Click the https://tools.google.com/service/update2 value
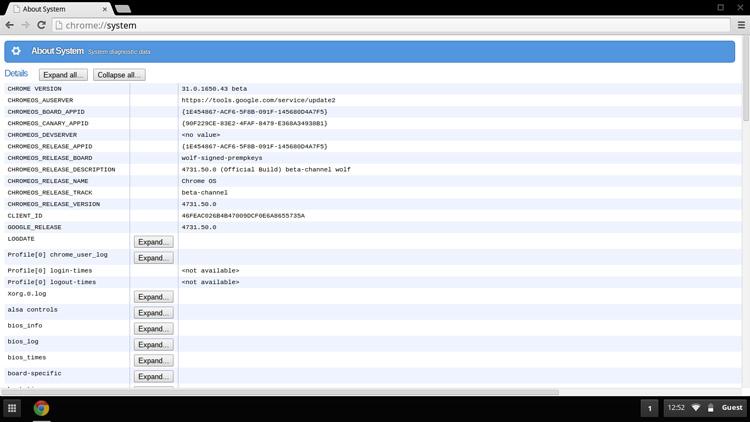The image size is (750, 422). (x=258, y=100)
